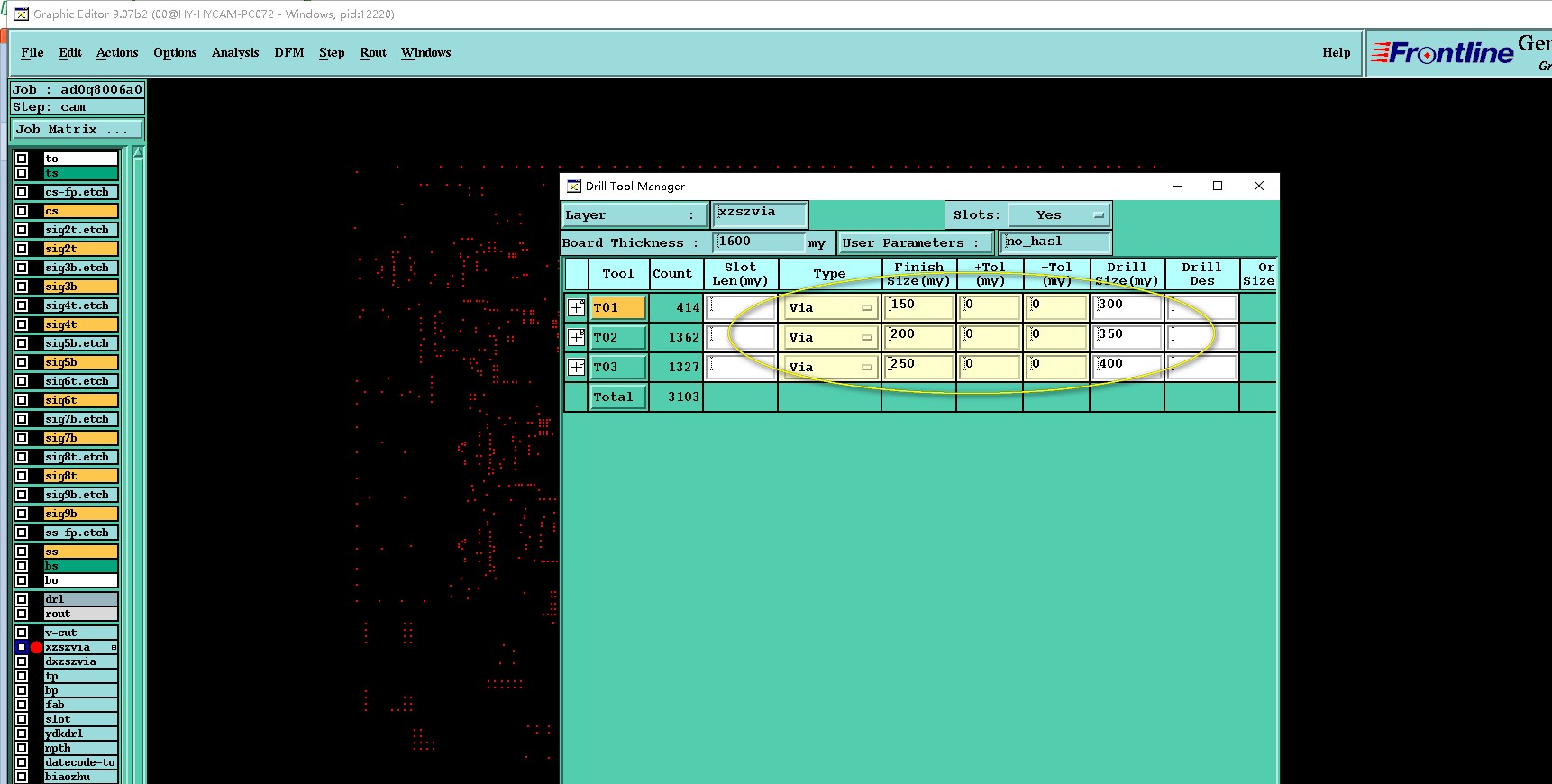Toggle checkbox for layer v-cut
The height and width of the screenshot is (784, 1552).
(x=22, y=633)
